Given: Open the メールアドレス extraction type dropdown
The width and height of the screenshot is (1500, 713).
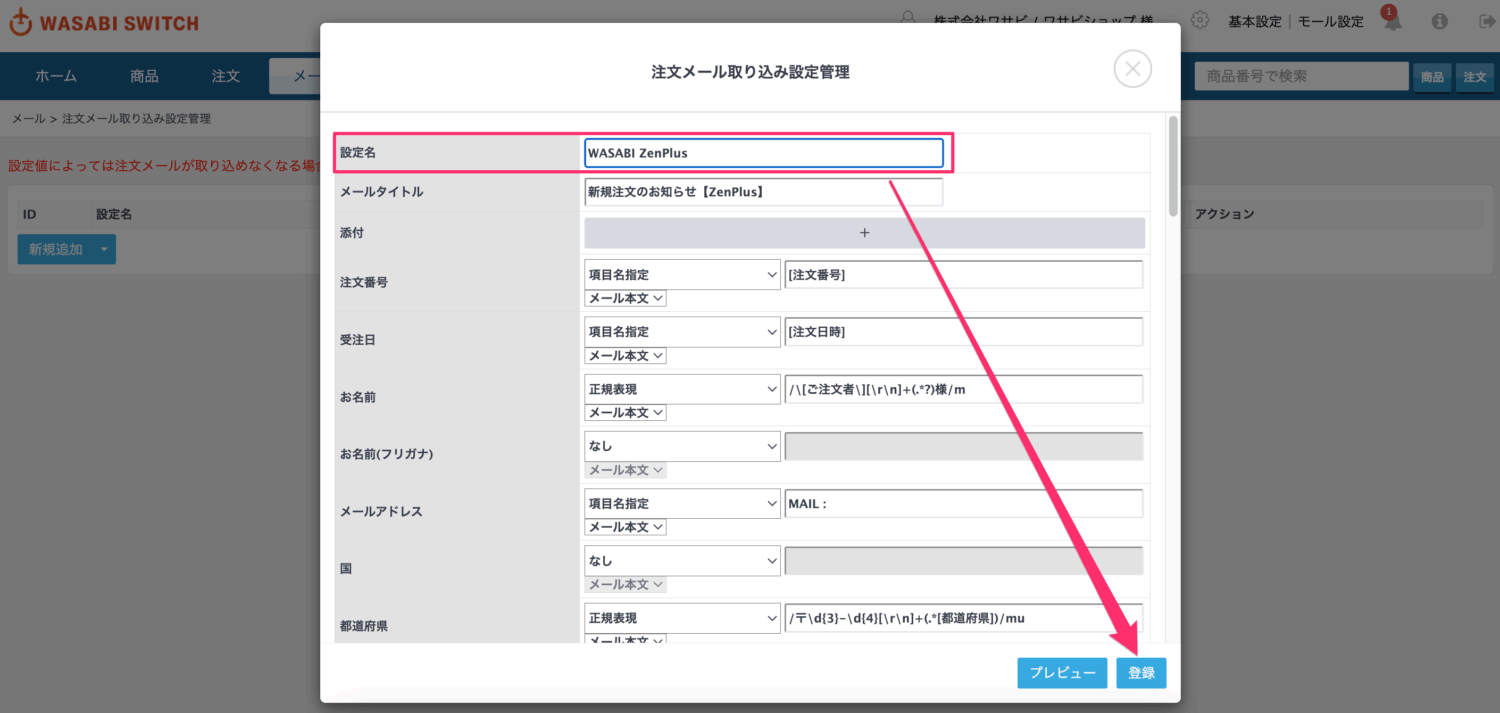Looking at the screenshot, I should click(682, 503).
